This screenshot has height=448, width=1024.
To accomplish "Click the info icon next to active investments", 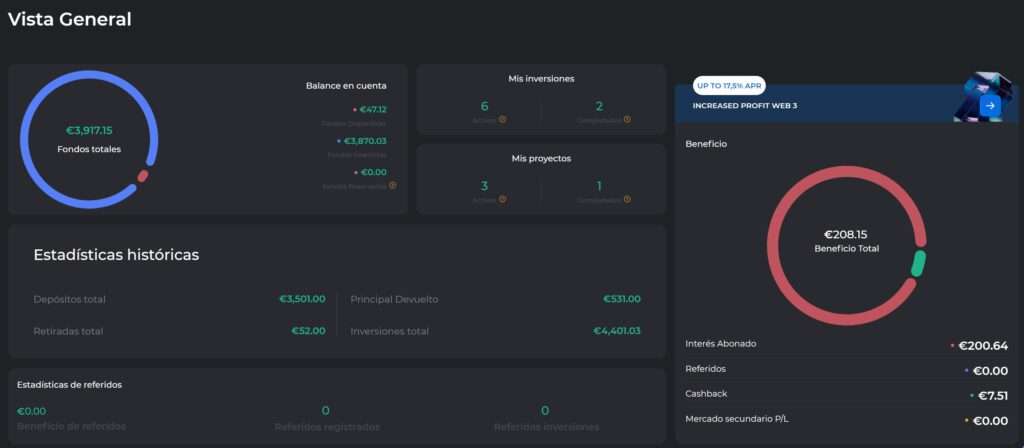I will (x=502, y=120).
